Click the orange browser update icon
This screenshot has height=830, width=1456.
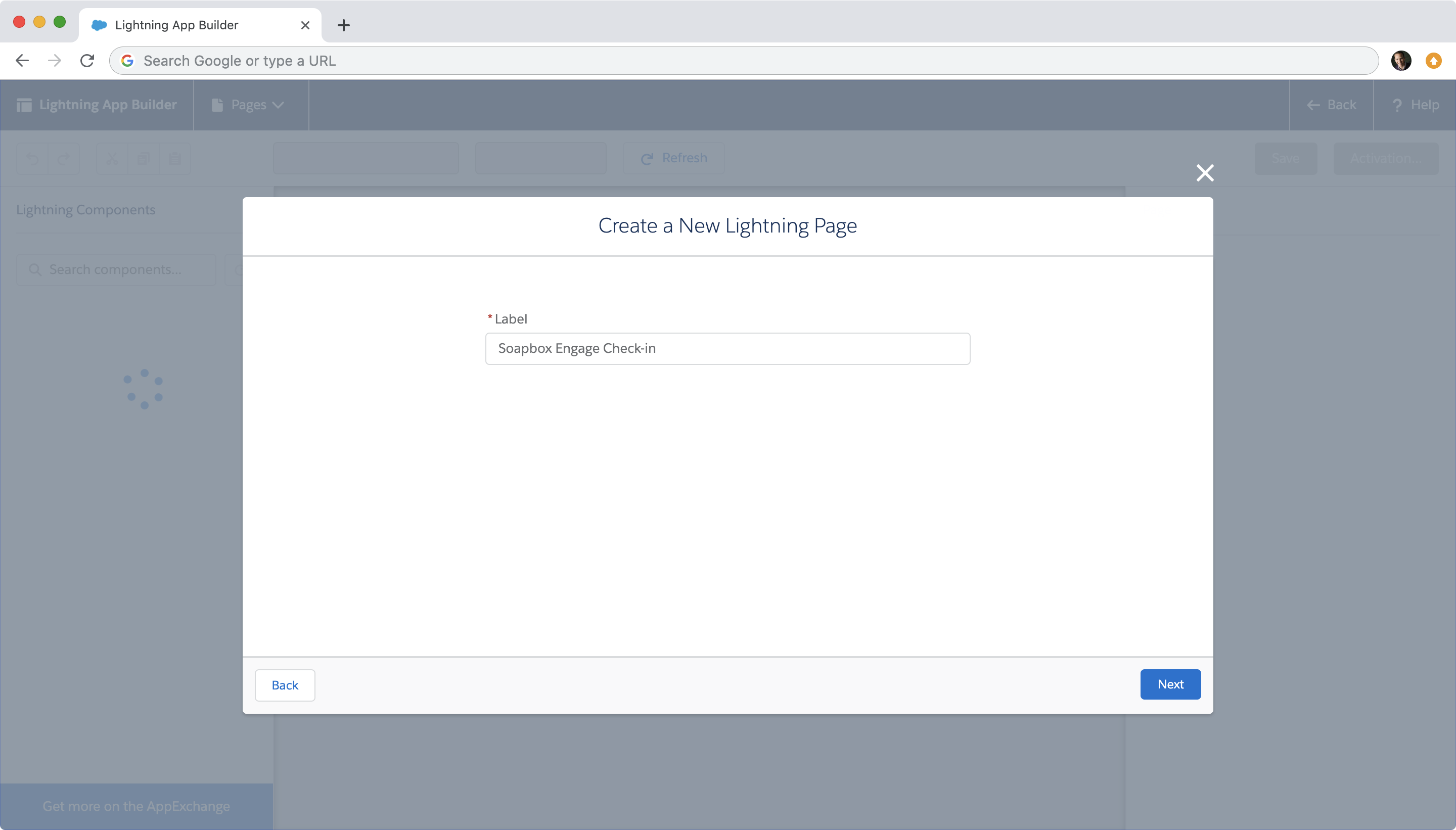pos(1433,61)
